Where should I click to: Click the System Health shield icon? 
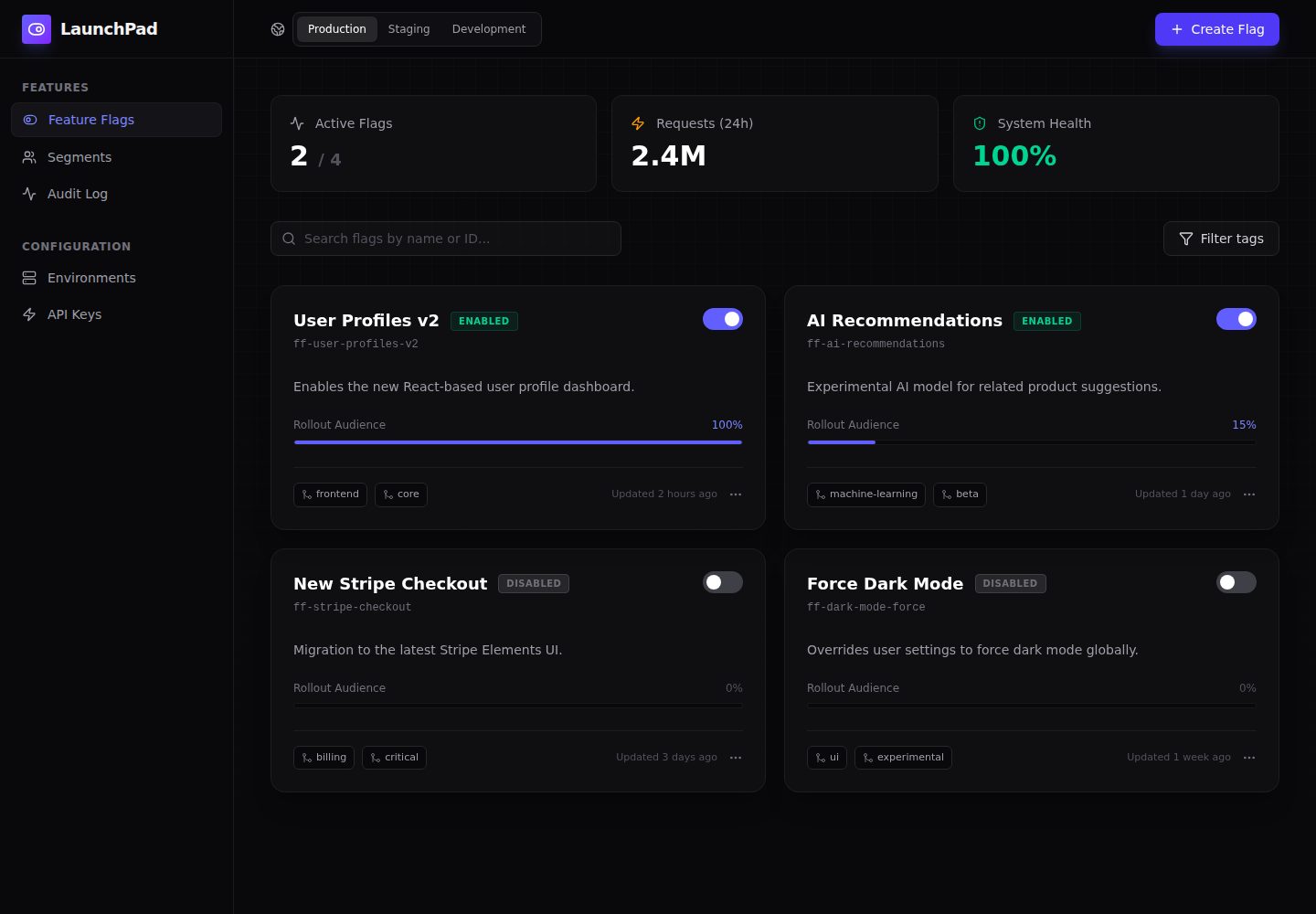click(980, 123)
